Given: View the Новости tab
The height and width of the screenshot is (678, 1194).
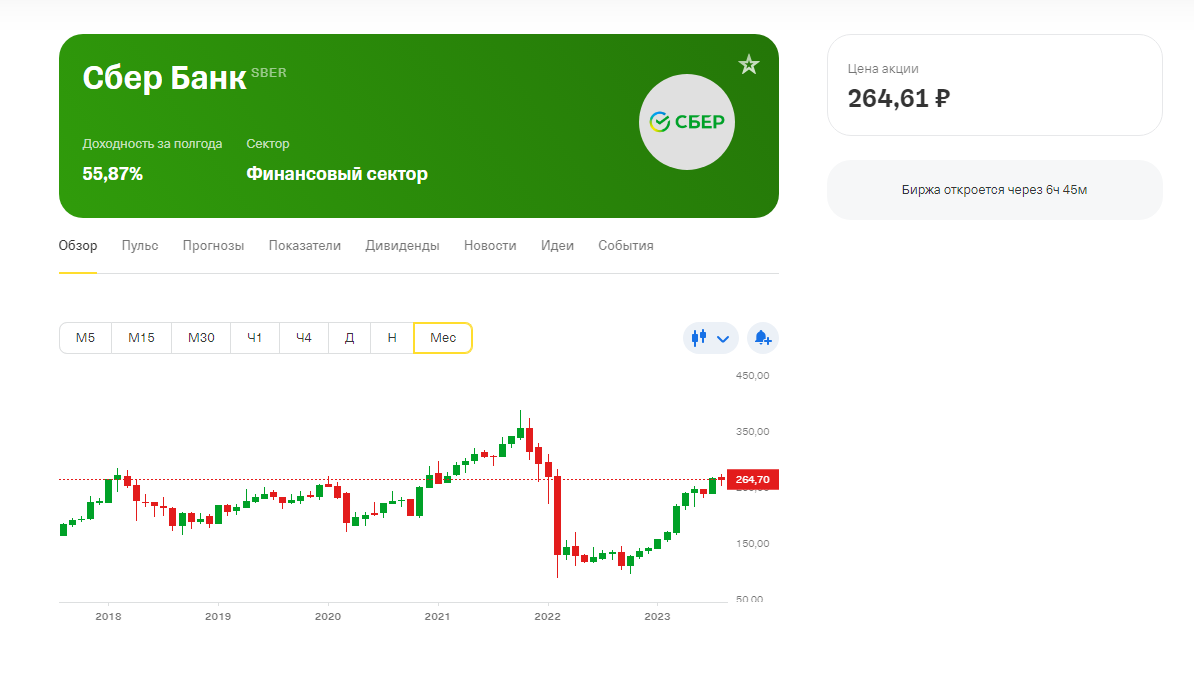Looking at the screenshot, I should click(490, 245).
